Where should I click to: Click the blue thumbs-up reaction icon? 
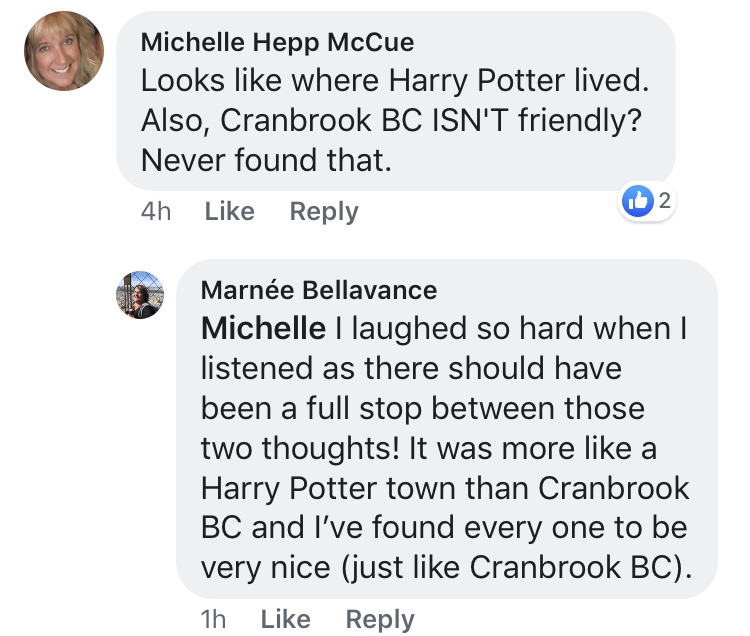(637, 201)
